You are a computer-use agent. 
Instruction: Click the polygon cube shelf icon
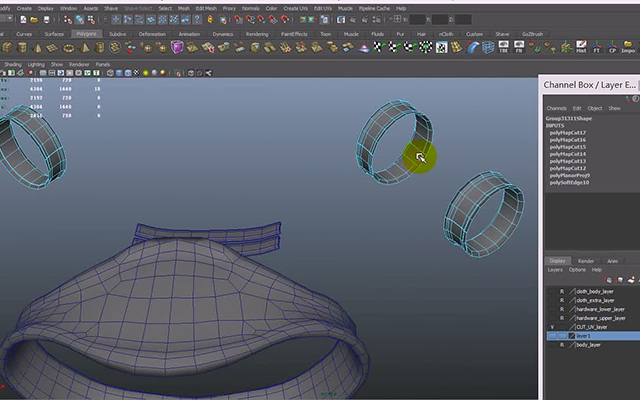(x=7, y=47)
